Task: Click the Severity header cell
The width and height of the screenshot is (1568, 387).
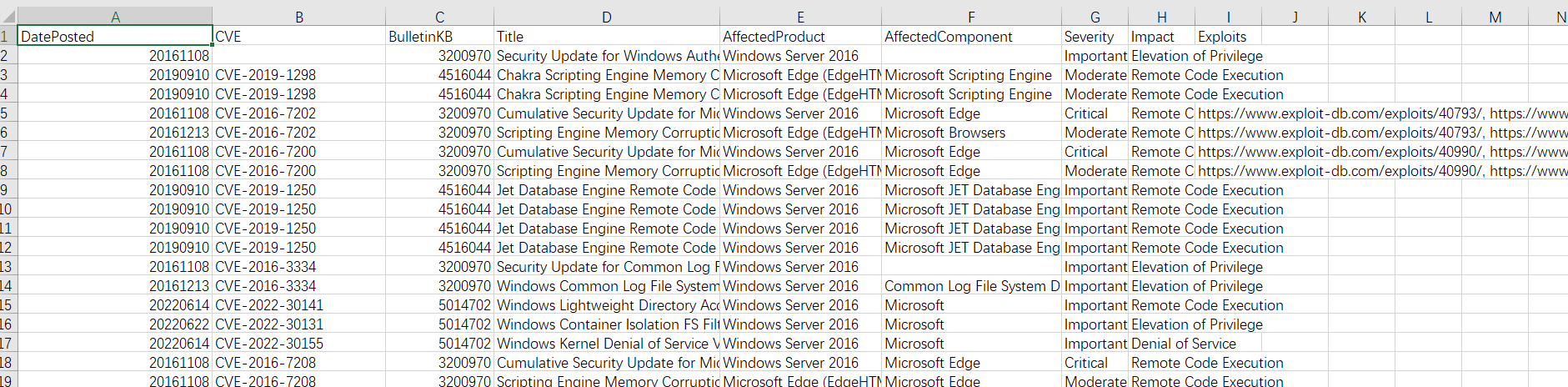Action: pos(1095,36)
